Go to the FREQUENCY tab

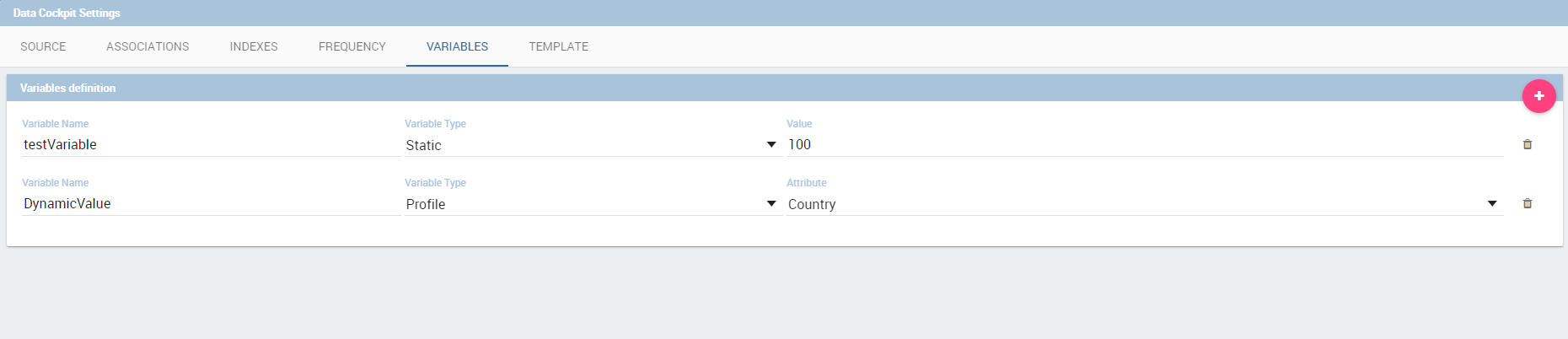tap(352, 46)
